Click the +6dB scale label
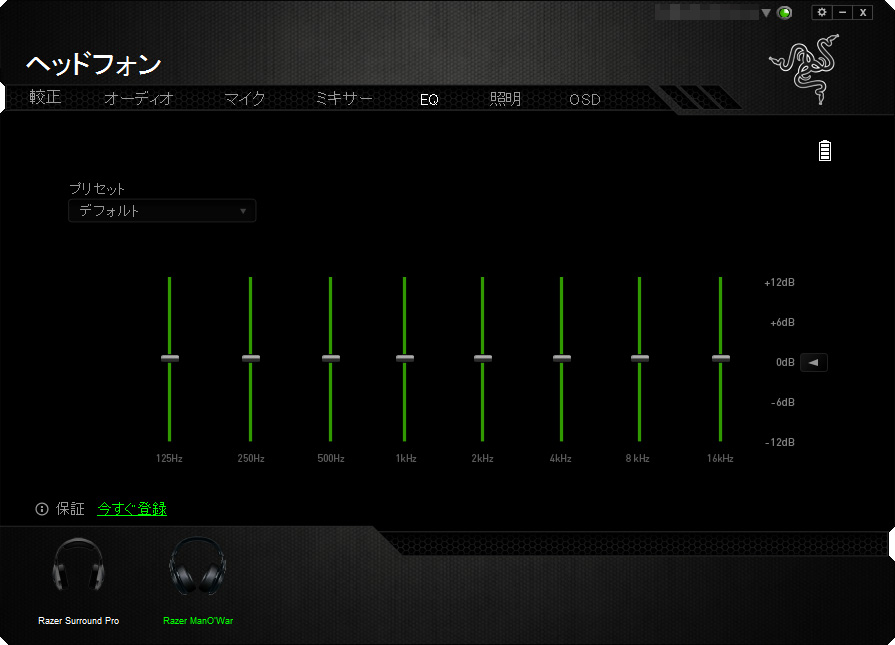This screenshot has height=645, width=895. 782,322
